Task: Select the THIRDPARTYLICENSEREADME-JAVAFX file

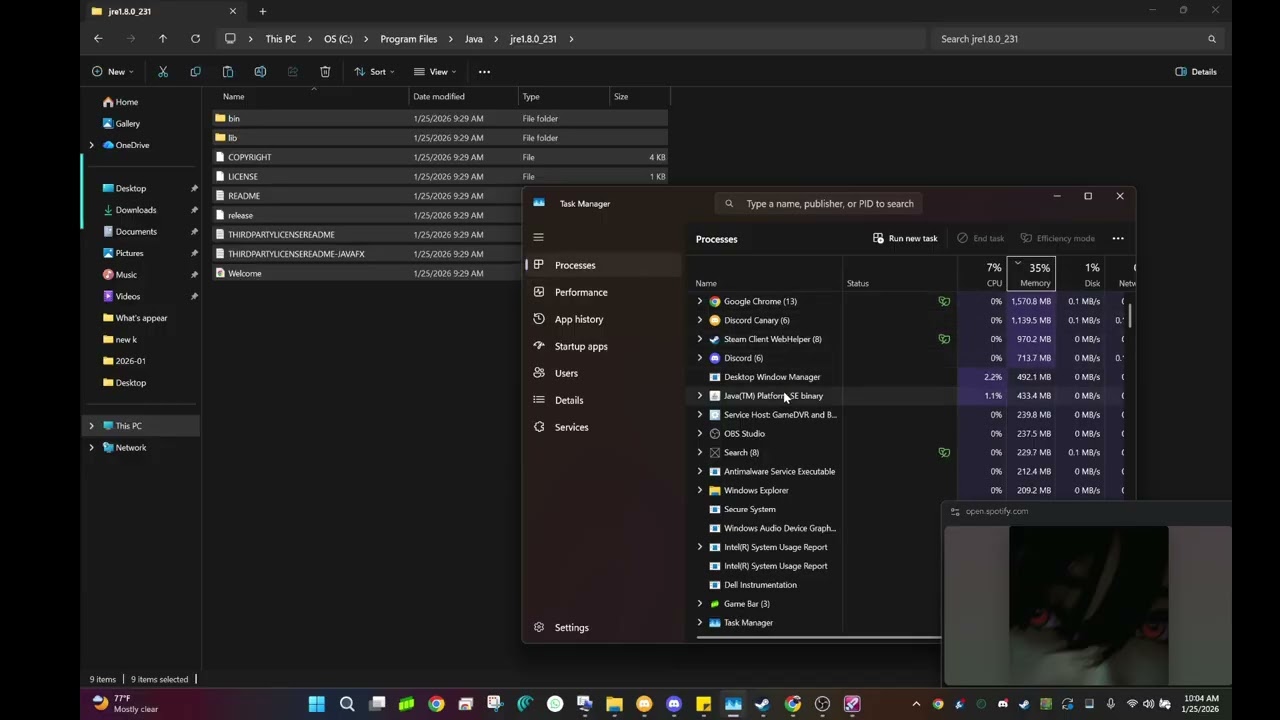Action: pyautogui.click(x=364, y=254)
